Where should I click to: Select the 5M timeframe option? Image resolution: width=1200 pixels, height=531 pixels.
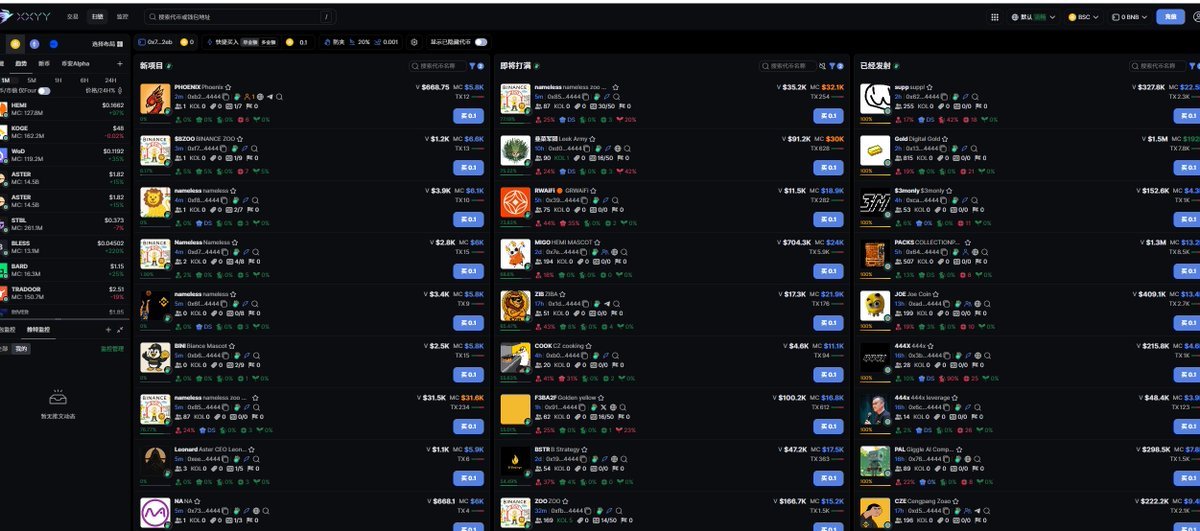click(32, 79)
